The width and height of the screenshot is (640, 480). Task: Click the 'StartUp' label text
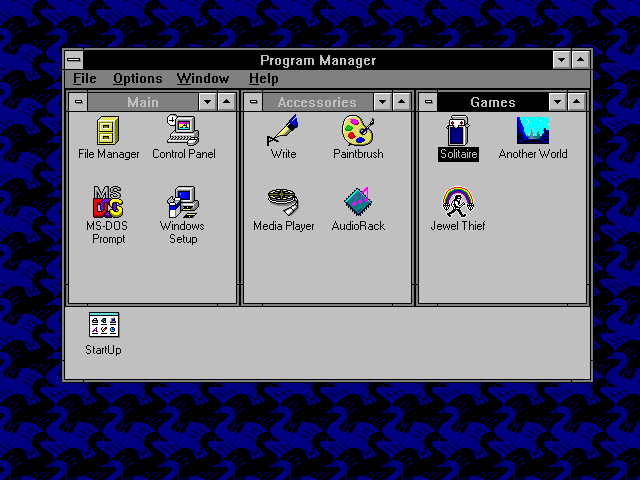[103, 350]
